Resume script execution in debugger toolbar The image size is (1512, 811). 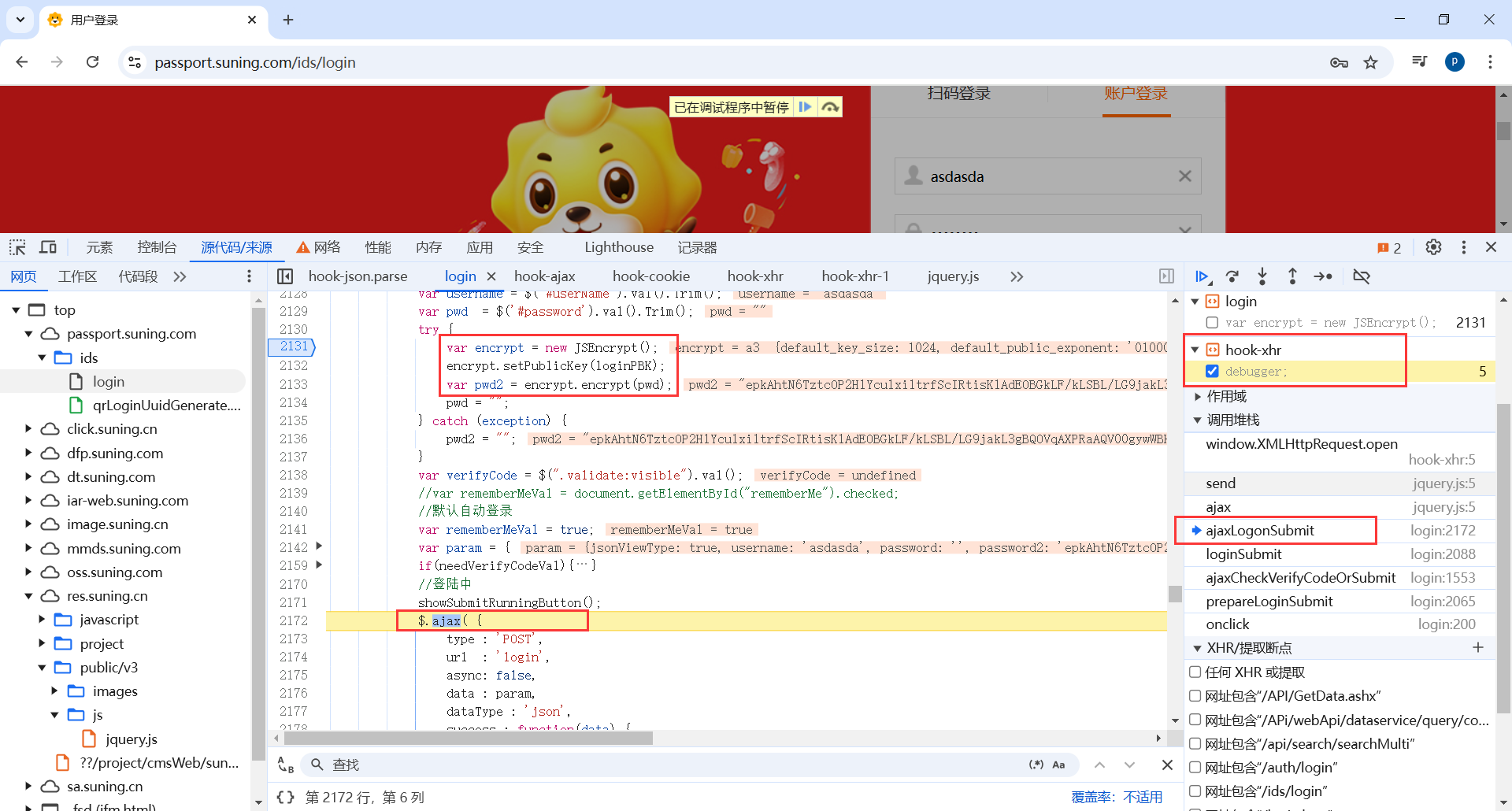[1202, 276]
